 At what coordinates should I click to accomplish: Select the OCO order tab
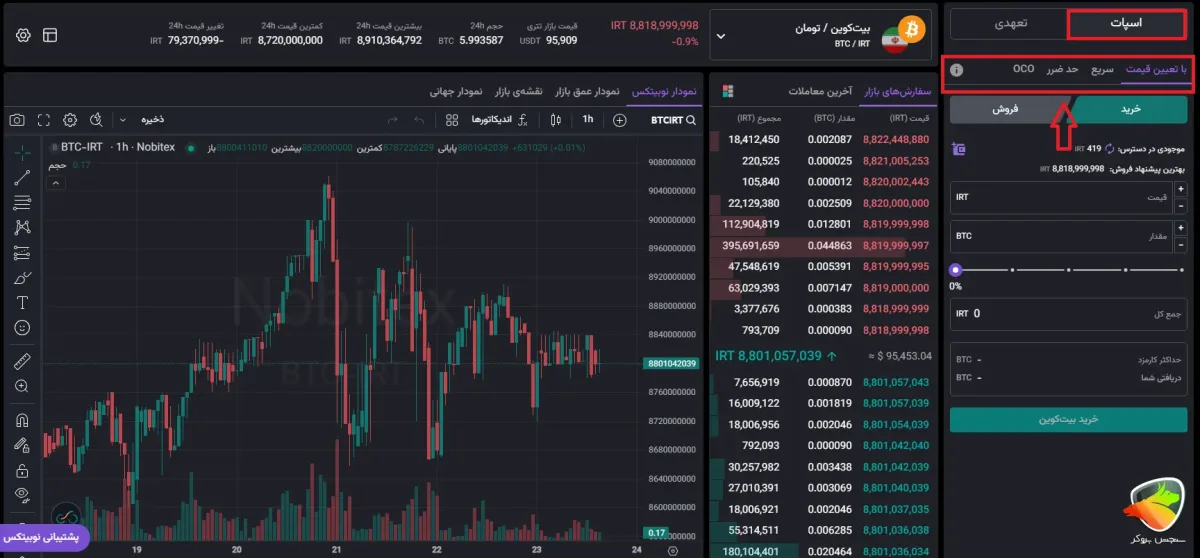click(1024, 69)
